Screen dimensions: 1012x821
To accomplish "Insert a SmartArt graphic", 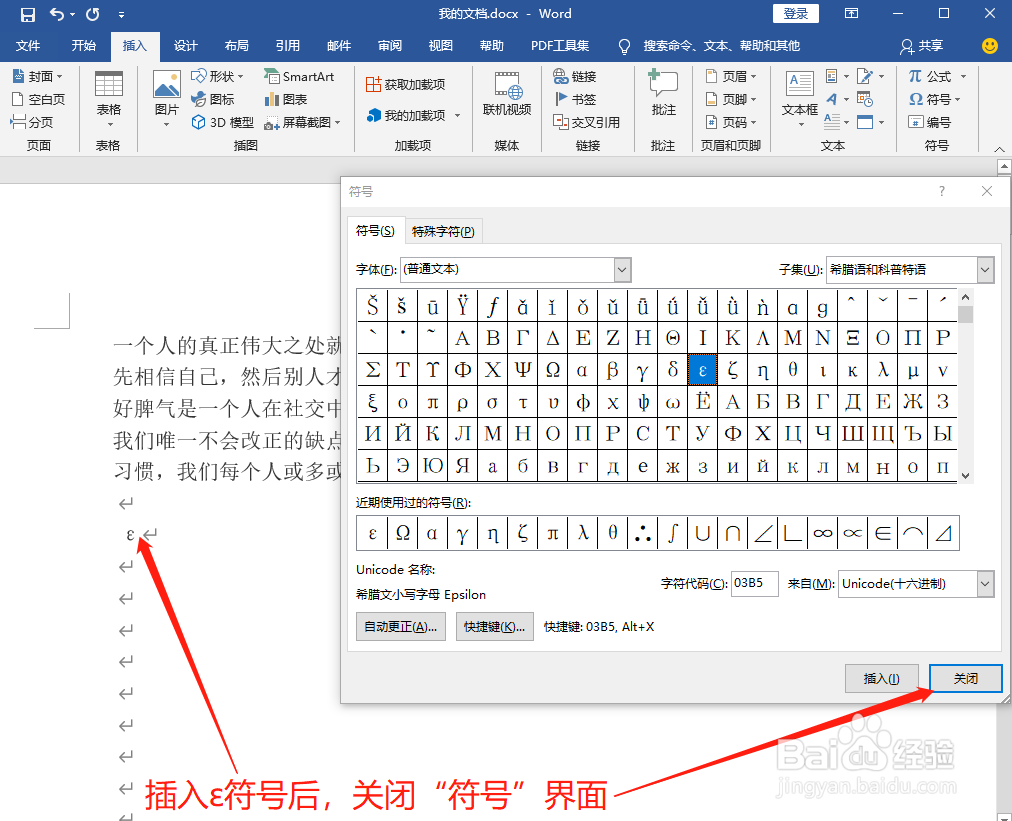I will (x=299, y=76).
